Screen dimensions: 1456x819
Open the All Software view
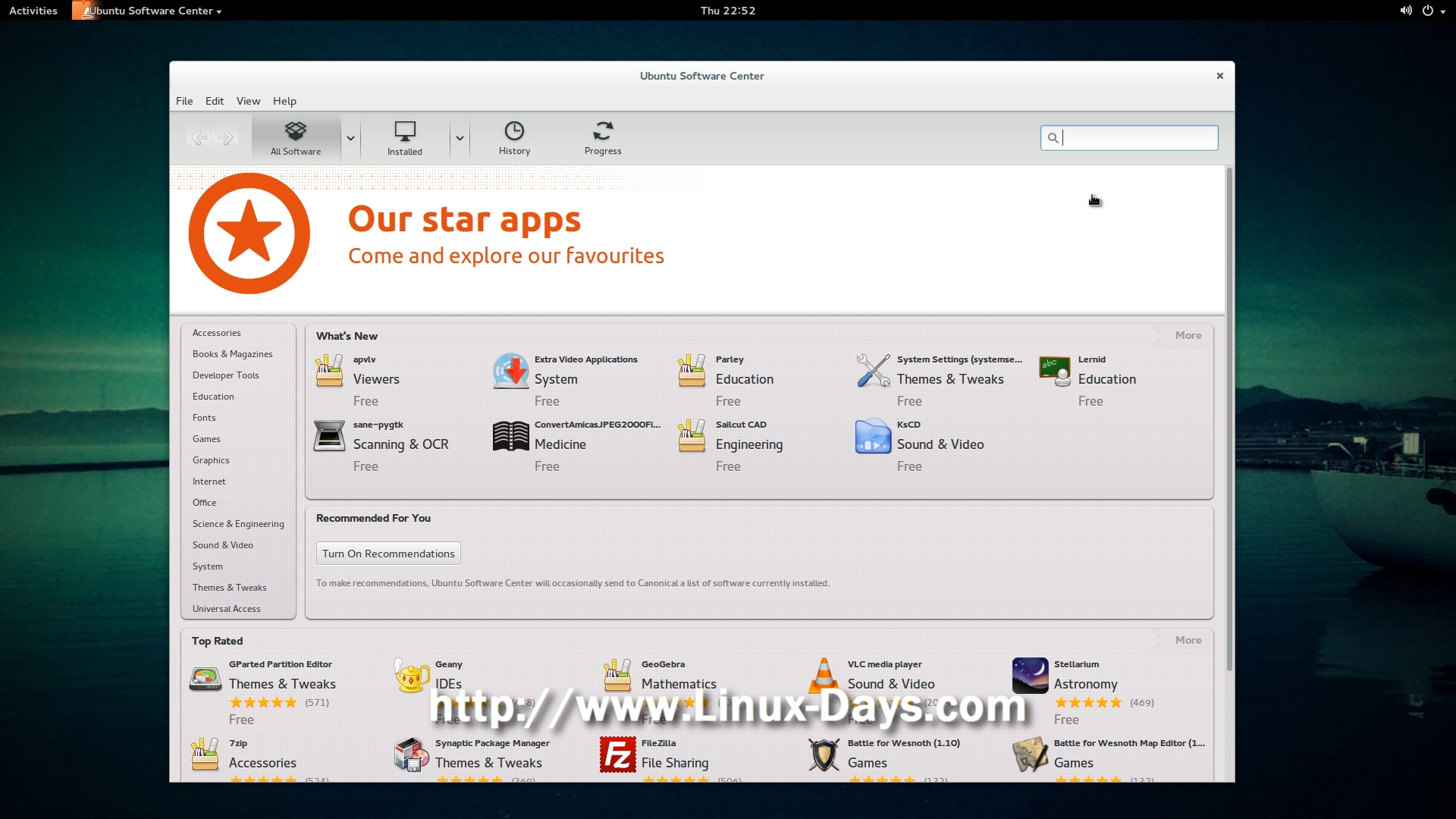296,138
